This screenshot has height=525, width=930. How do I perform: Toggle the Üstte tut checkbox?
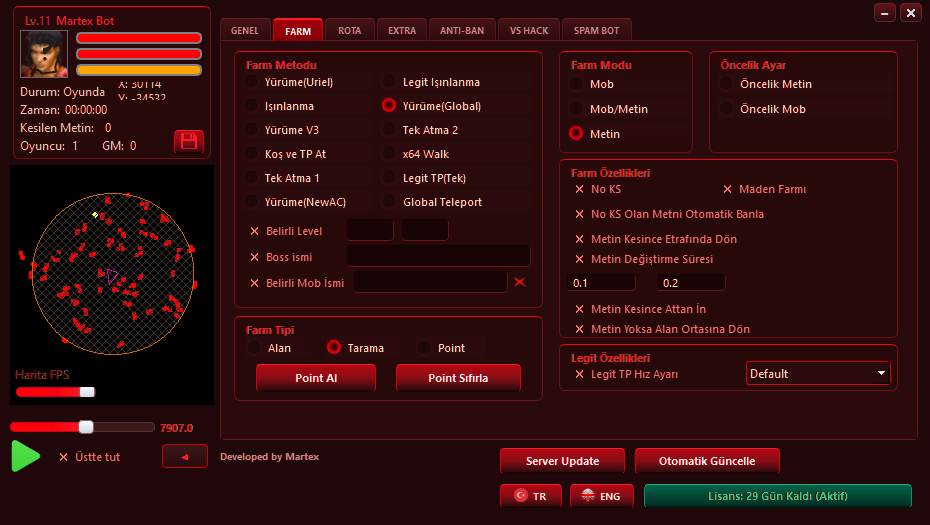point(63,457)
